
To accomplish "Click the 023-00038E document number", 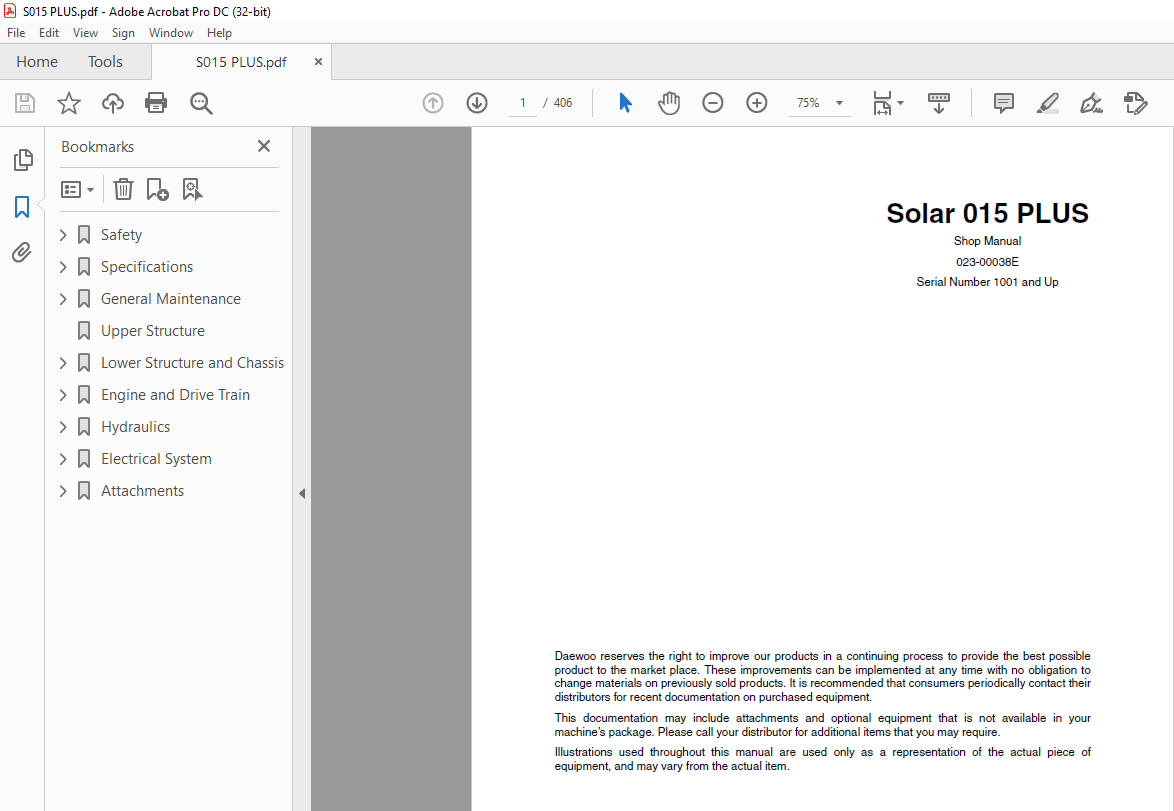I will [x=987, y=262].
